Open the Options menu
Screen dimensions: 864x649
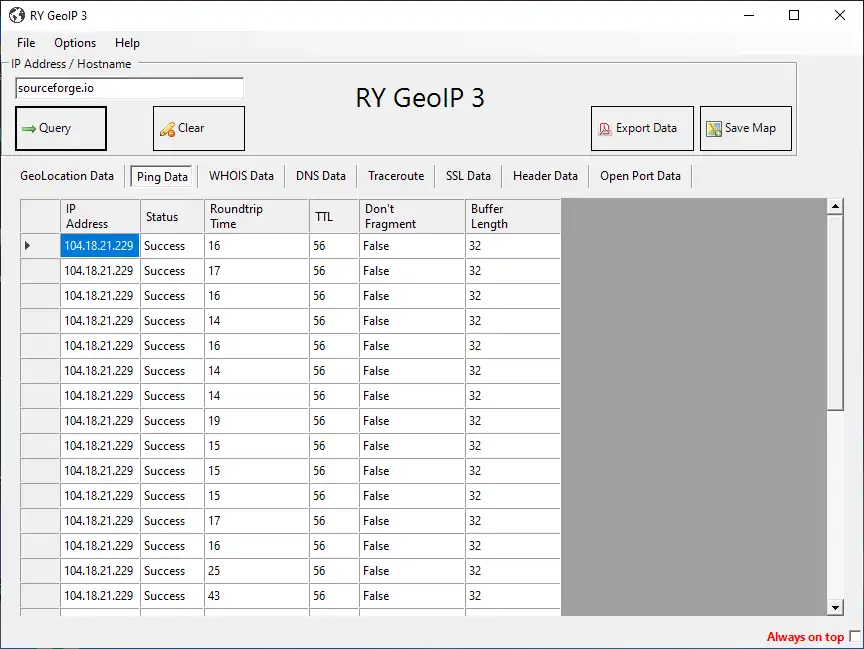coord(75,43)
